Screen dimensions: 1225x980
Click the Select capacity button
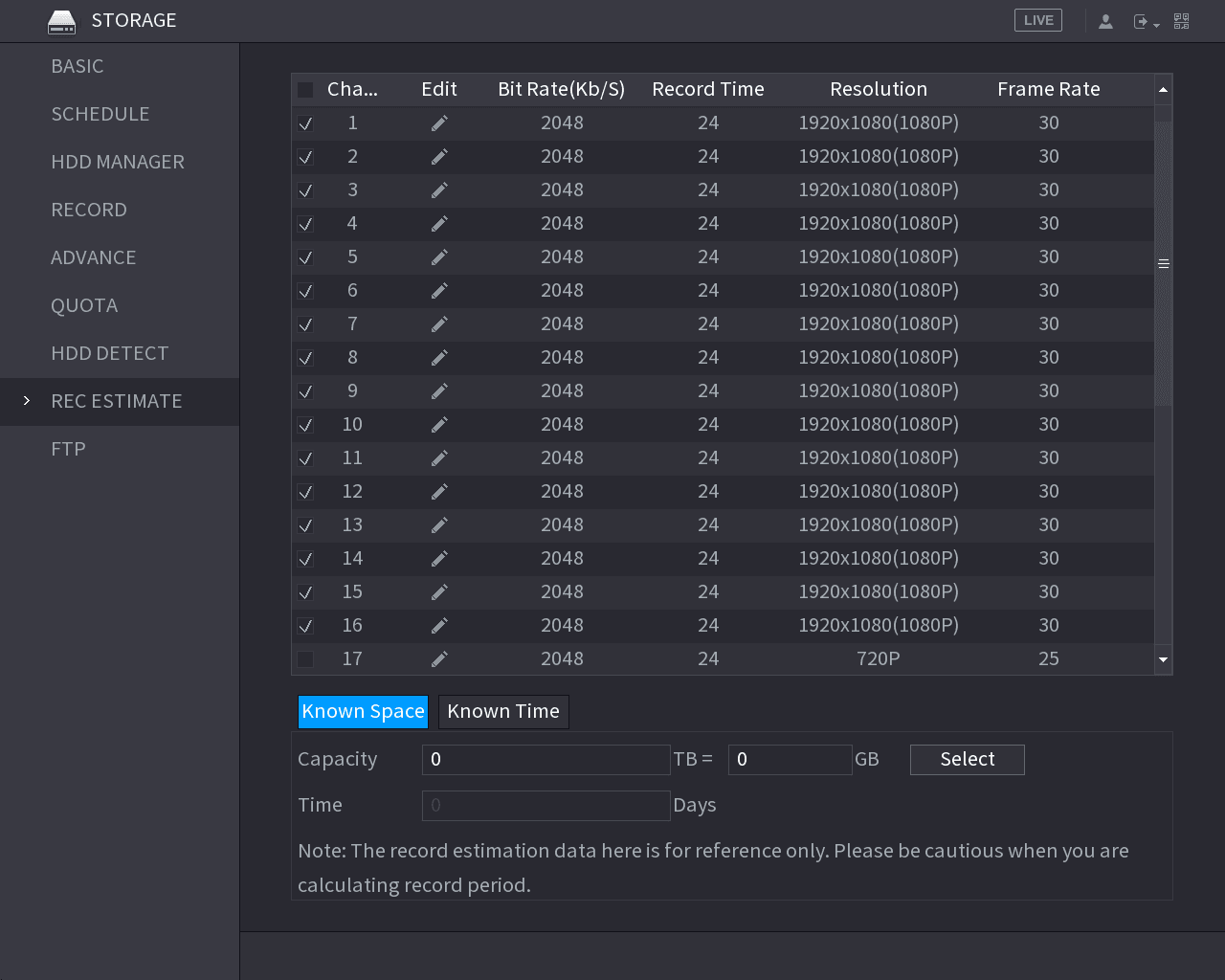[x=968, y=760]
